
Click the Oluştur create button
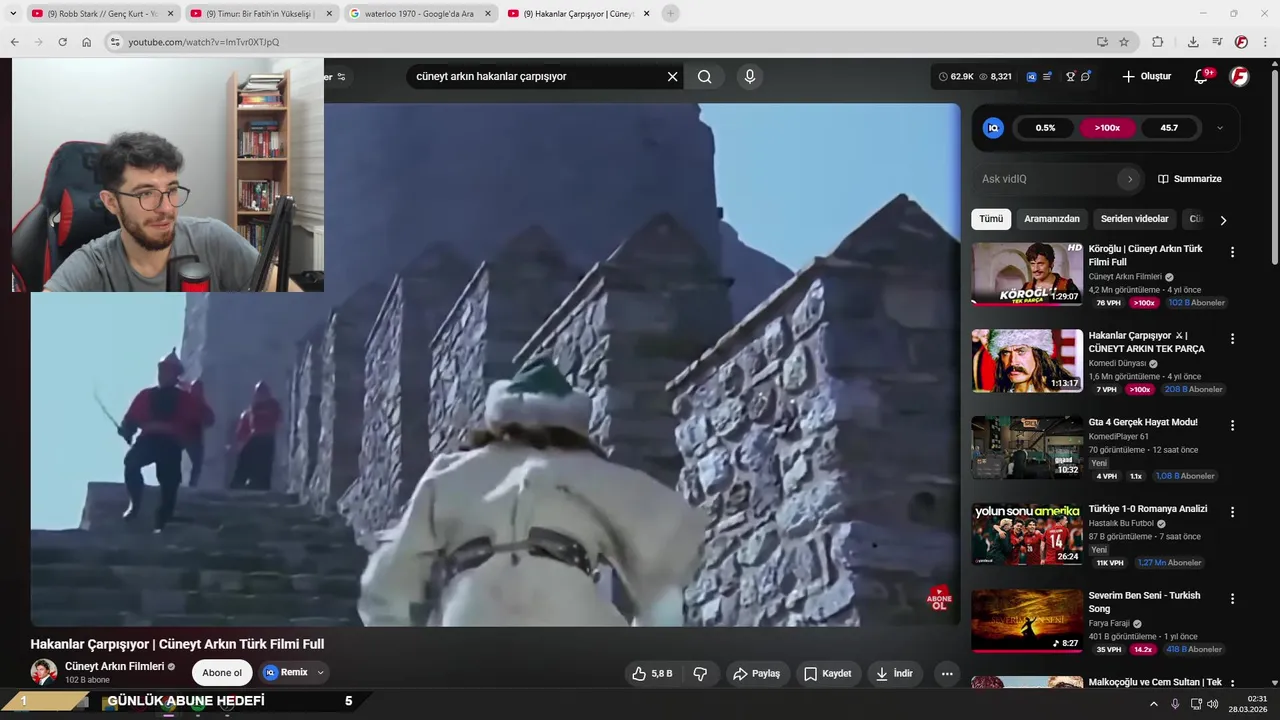tap(1146, 76)
